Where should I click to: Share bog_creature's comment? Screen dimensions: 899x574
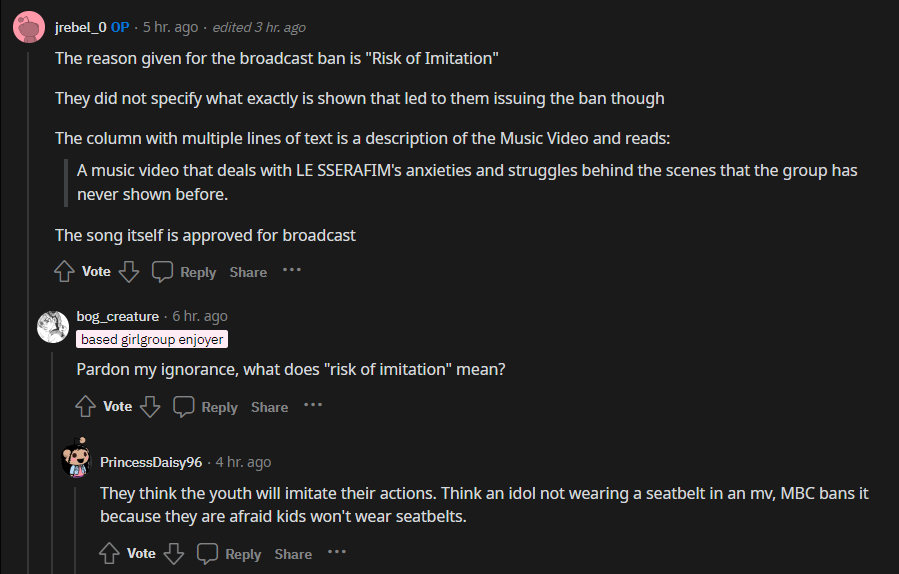pos(270,407)
